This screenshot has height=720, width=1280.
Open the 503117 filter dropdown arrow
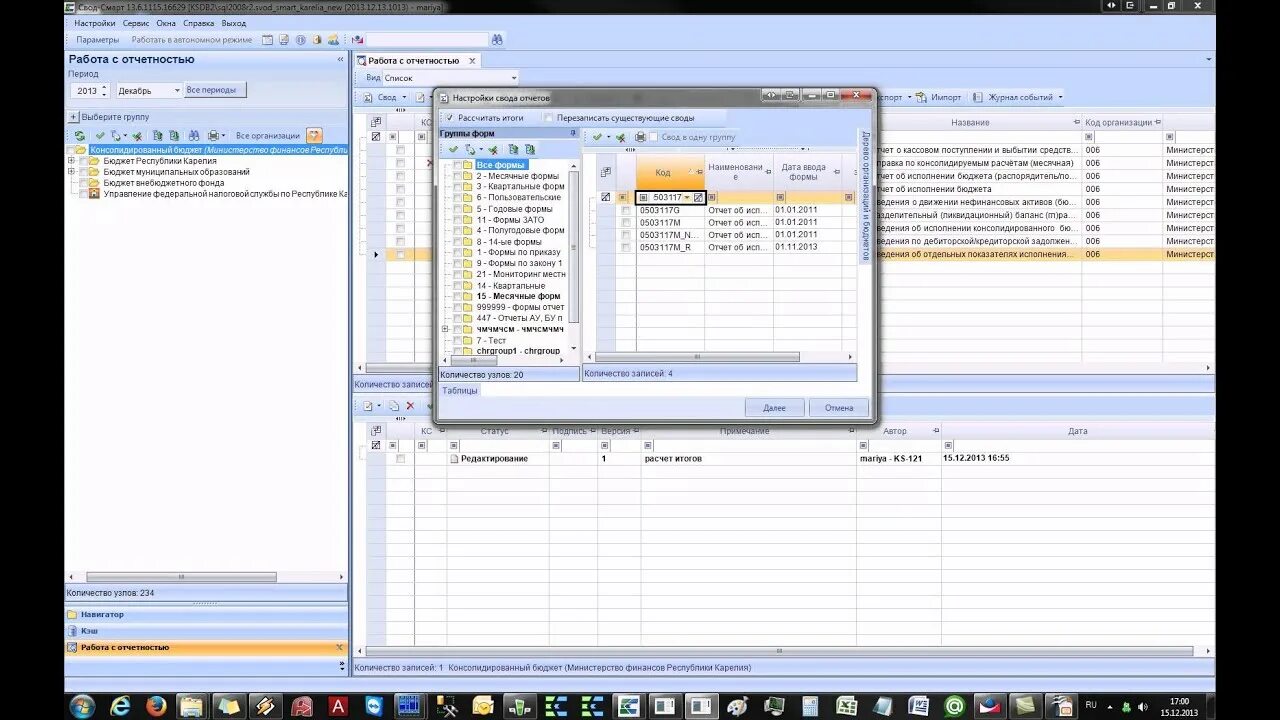[x=687, y=198]
